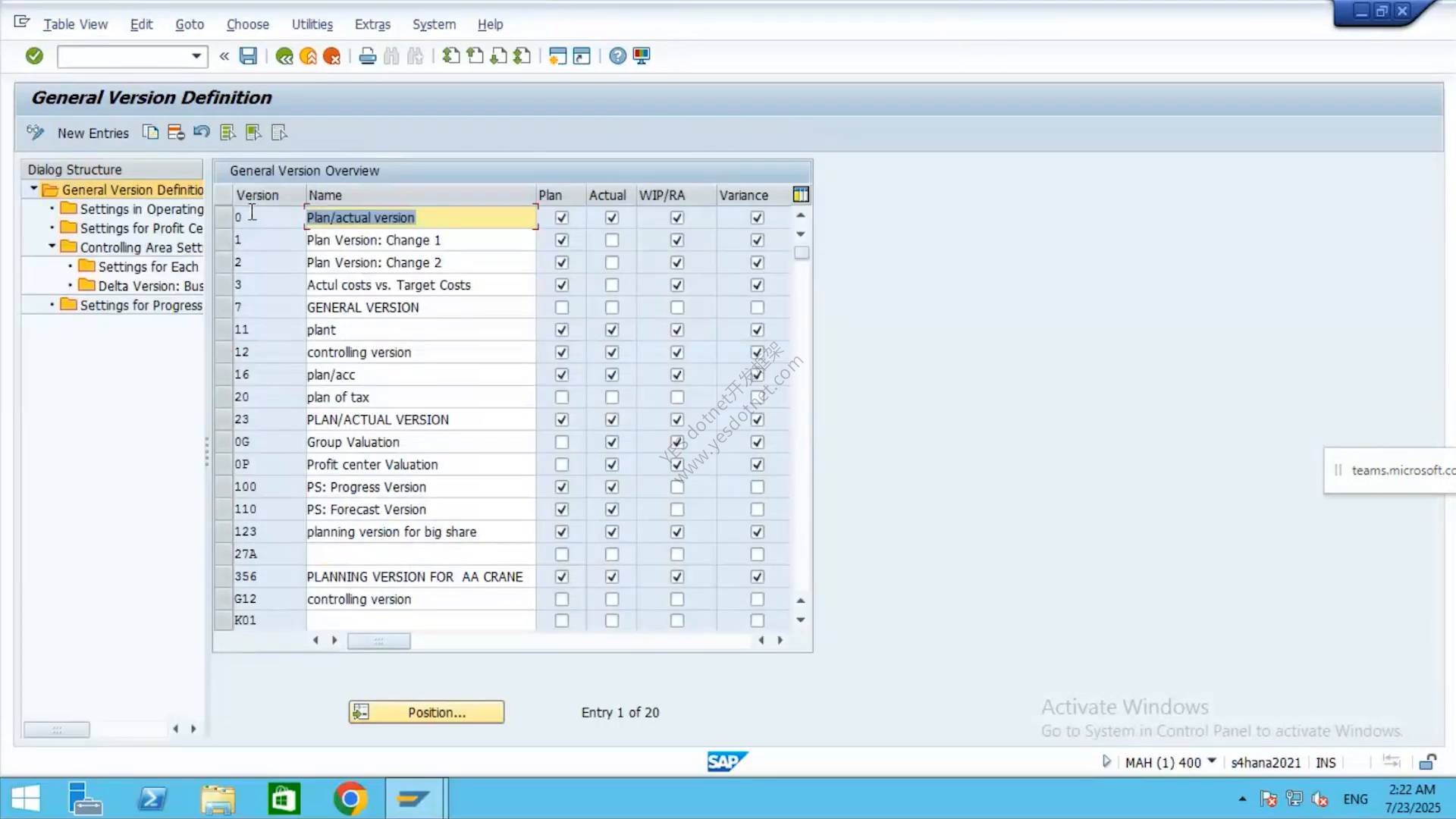Click the table horizontal scrollbar thumb
1456x819 pixels.
pos(378,641)
